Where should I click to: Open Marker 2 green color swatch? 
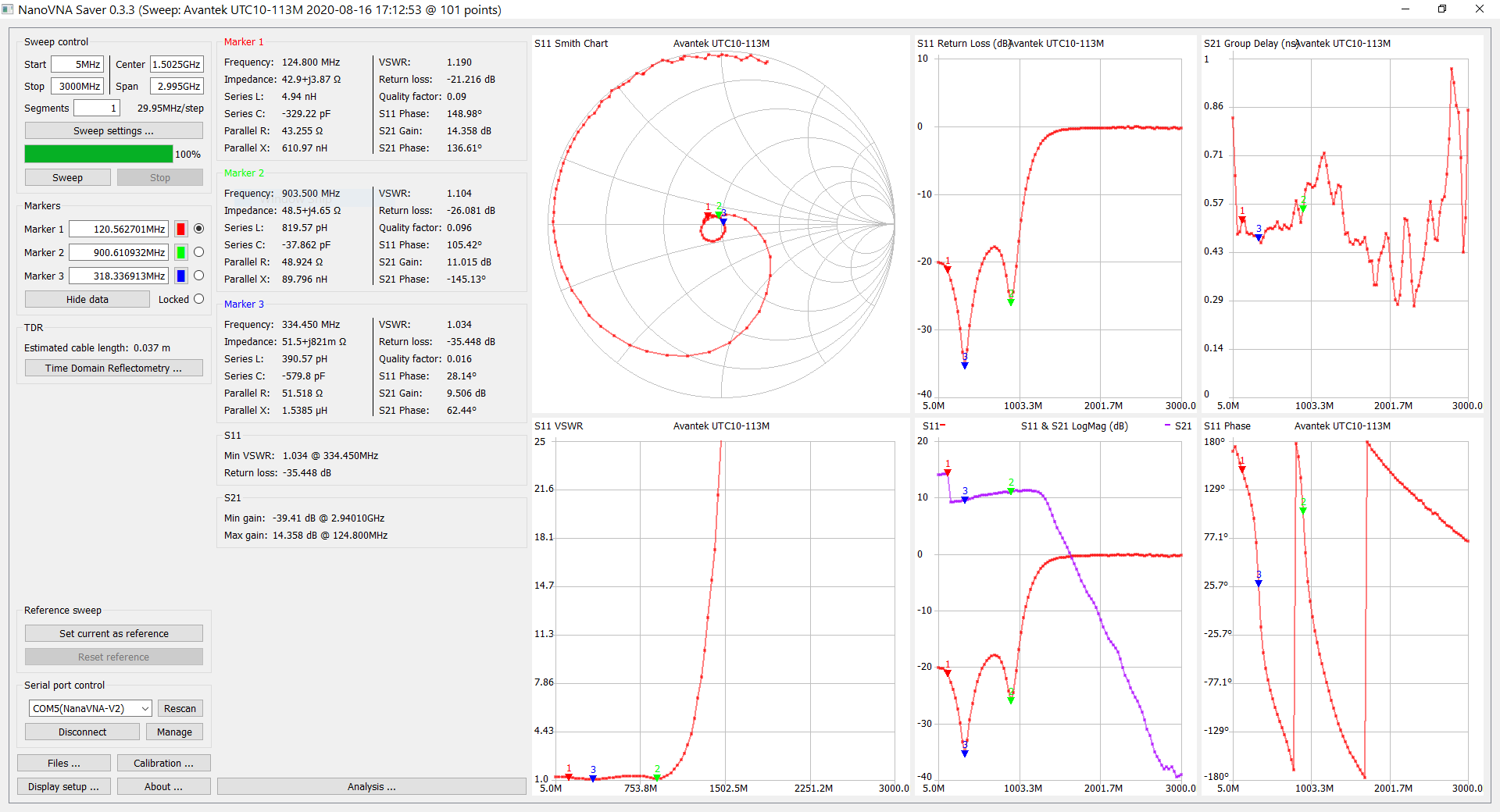point(180,252)
